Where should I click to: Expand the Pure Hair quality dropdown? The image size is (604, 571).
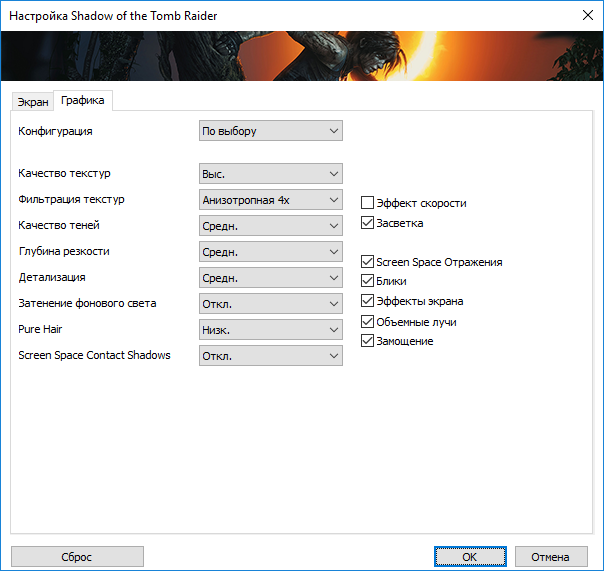(x=271, y=329)
